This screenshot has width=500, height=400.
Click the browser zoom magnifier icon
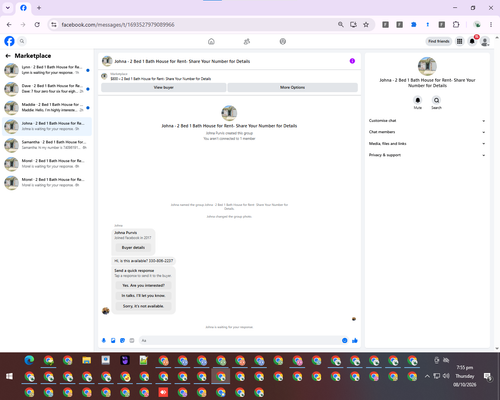(x=341, y=24)
